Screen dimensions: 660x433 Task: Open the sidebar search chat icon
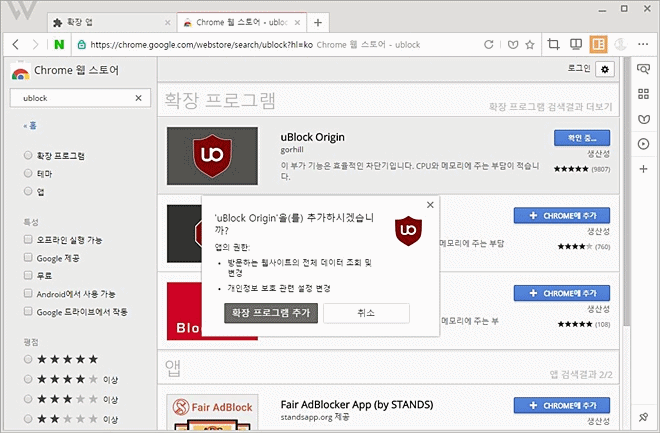click(643, 69)
